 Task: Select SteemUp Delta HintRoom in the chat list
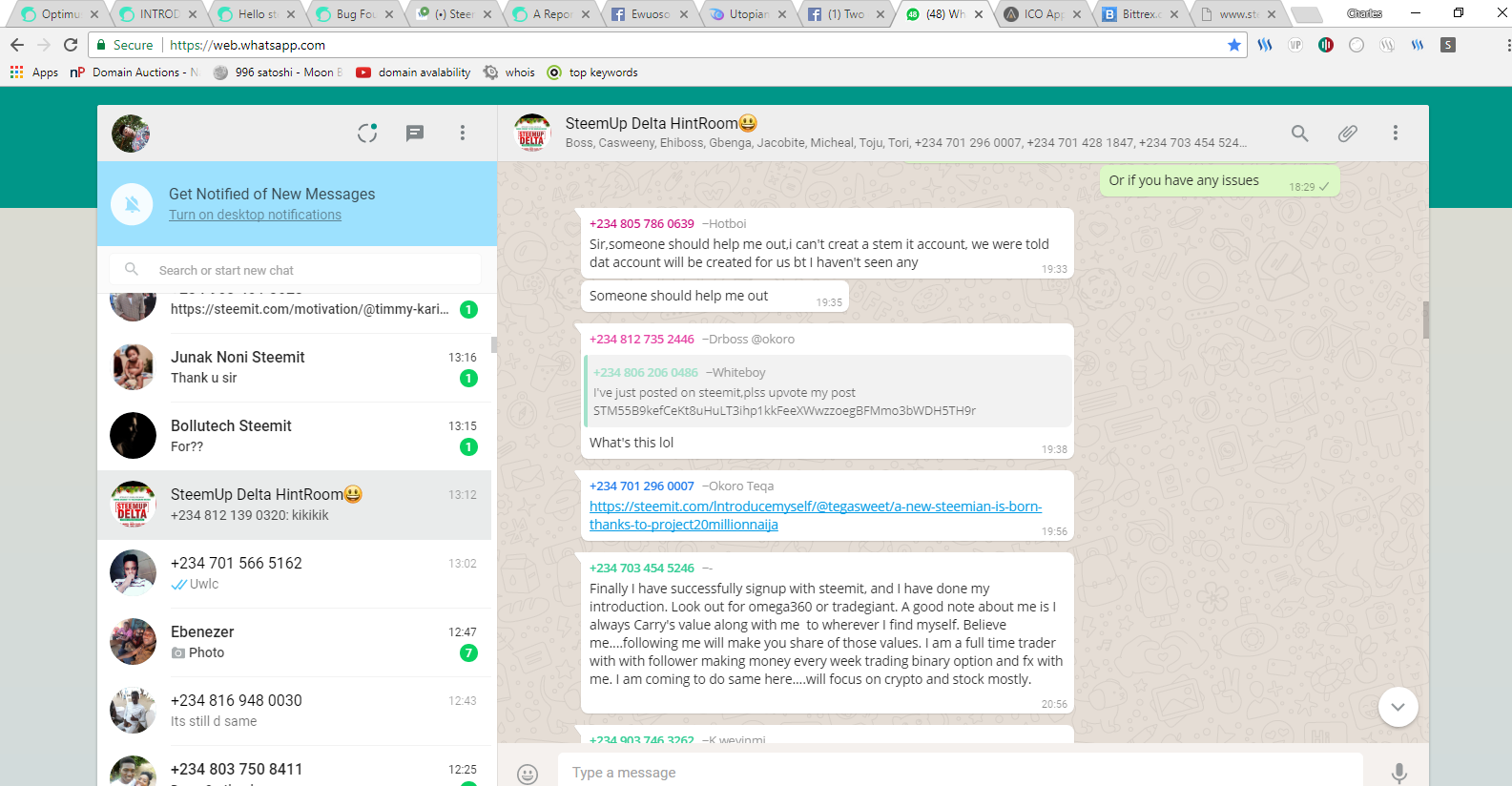(295, 505)
